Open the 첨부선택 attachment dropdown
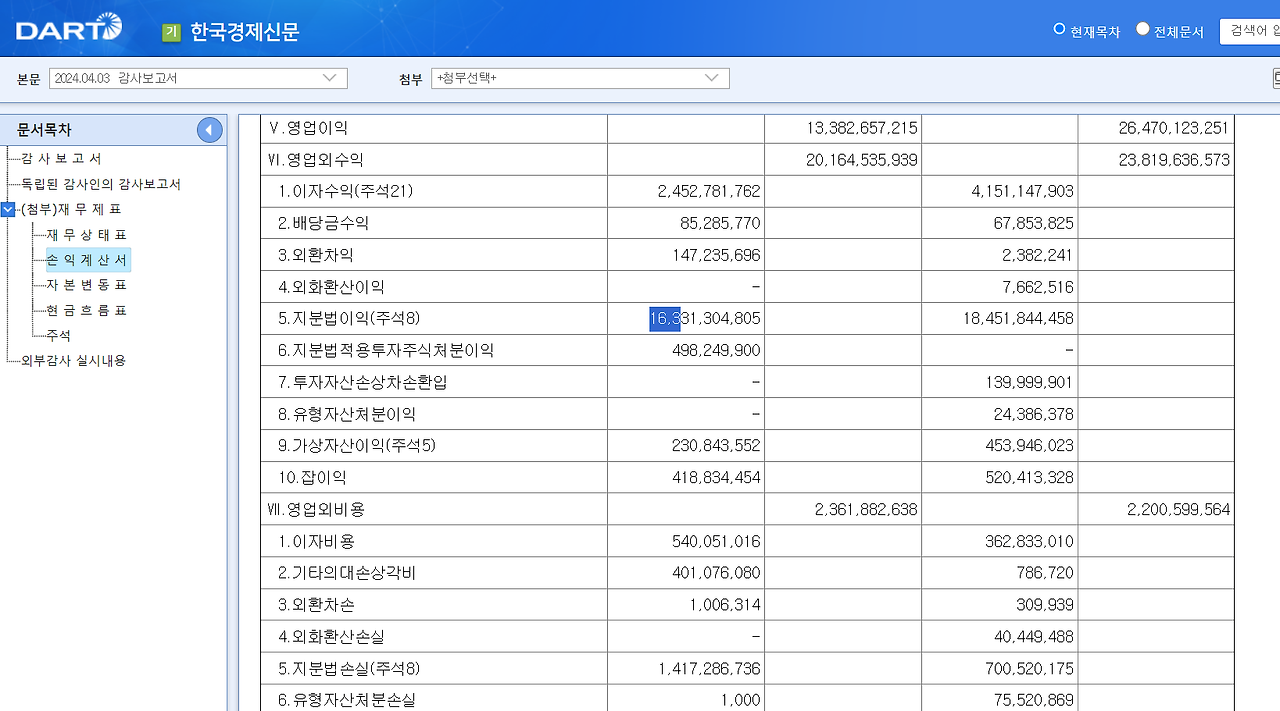This screenshot has width=1280, height=711. (x=580, y=78)
